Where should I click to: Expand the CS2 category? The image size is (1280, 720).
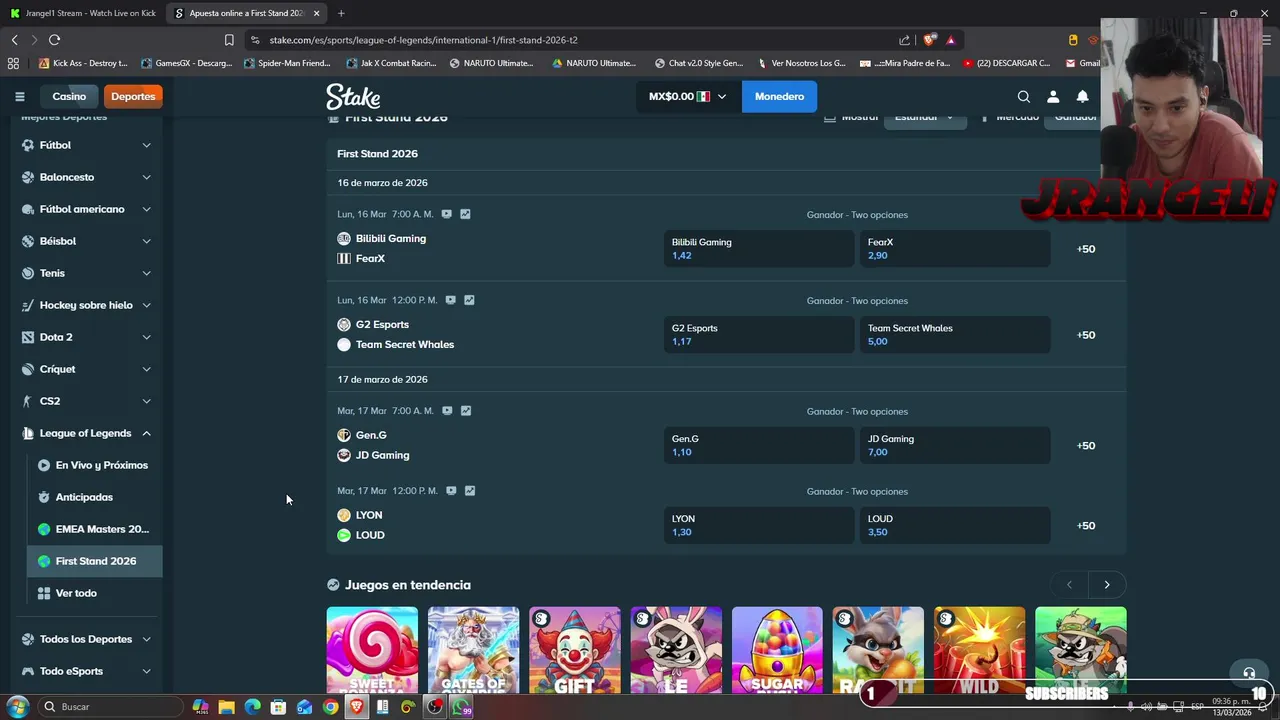click(x=86, y=401)
